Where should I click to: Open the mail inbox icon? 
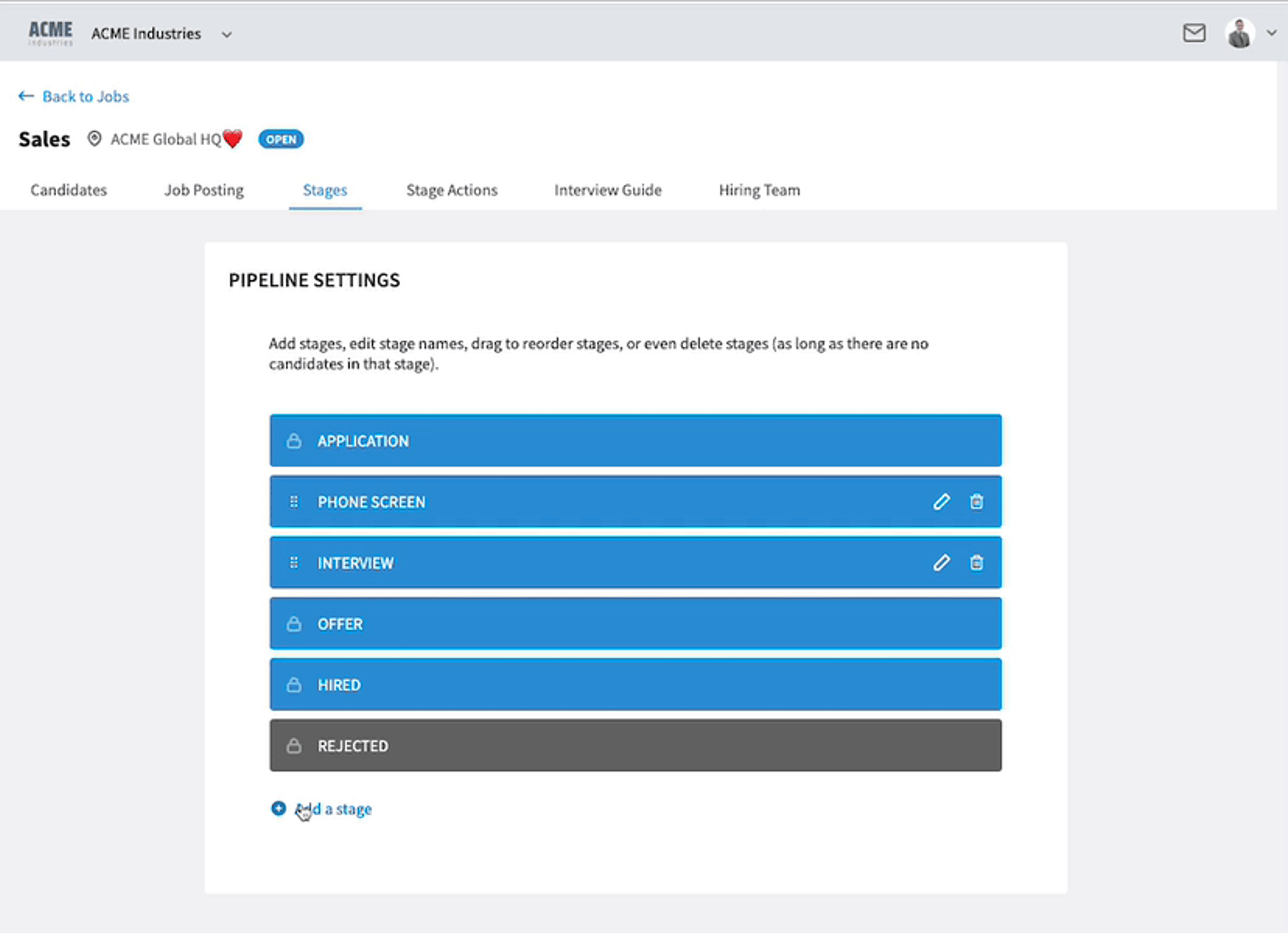(x=1194, y=33)
